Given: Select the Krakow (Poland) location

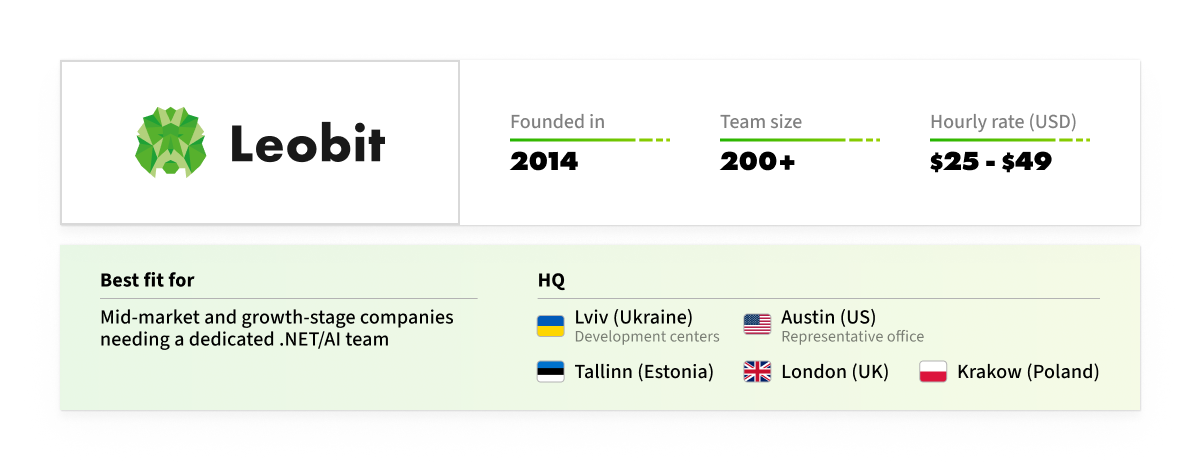Looking at the screenshot, I should click(x=1028, y=372).
